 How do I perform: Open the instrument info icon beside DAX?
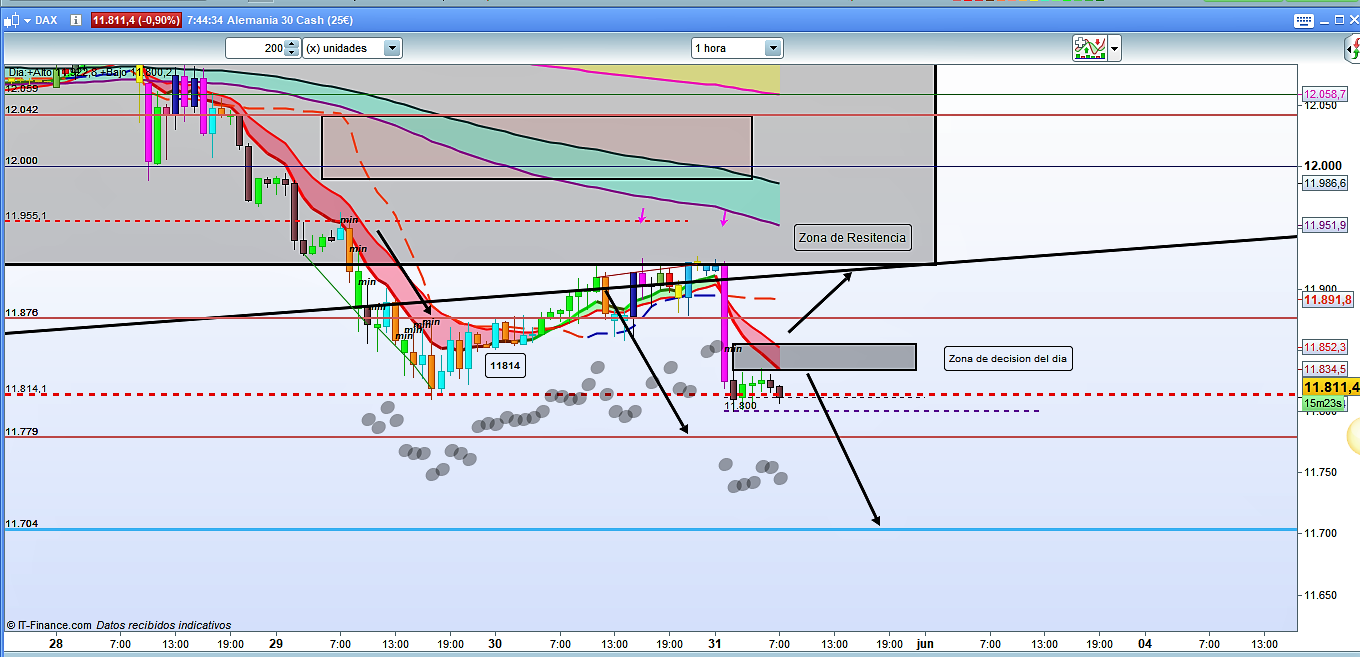tap(76, 20)
